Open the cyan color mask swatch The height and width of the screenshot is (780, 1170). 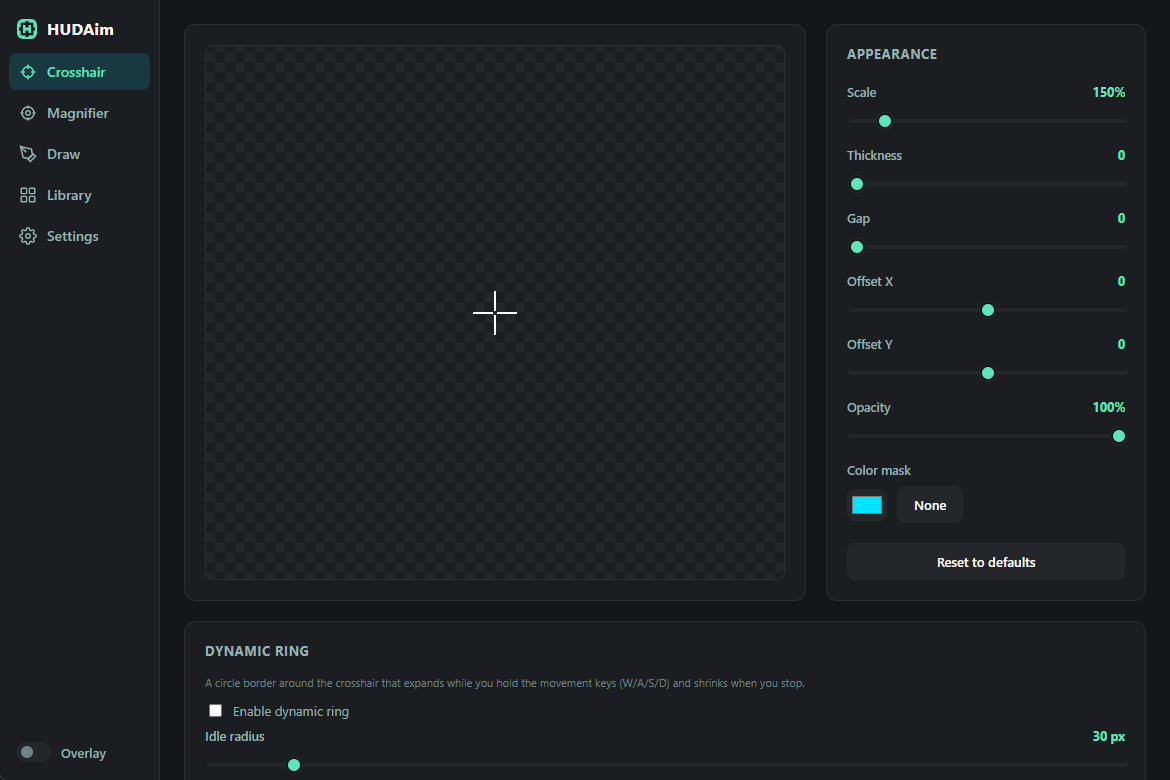867,505
